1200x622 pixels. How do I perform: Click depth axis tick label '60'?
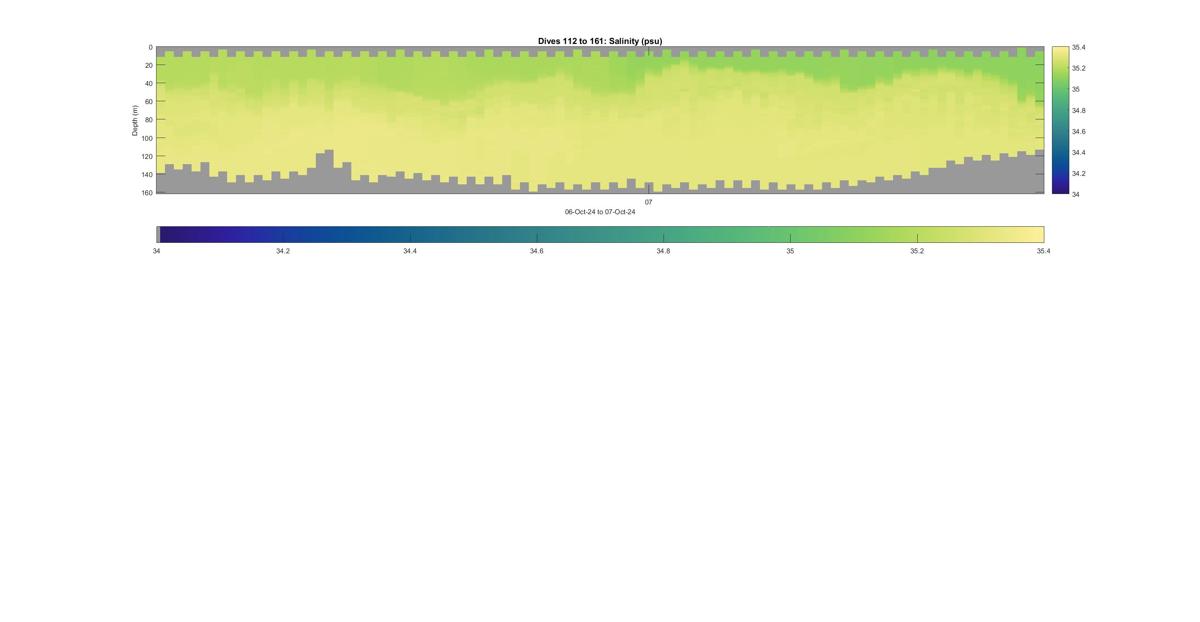148,101
